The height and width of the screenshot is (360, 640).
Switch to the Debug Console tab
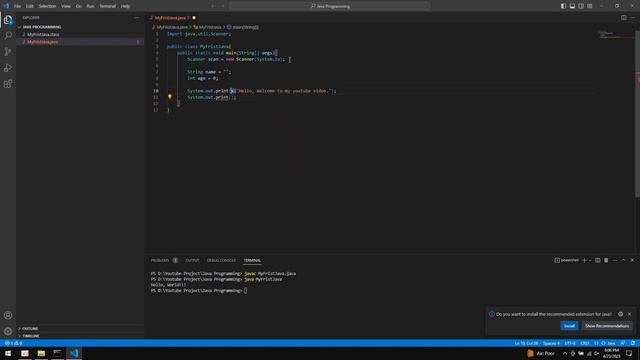[x=221, y=260]
